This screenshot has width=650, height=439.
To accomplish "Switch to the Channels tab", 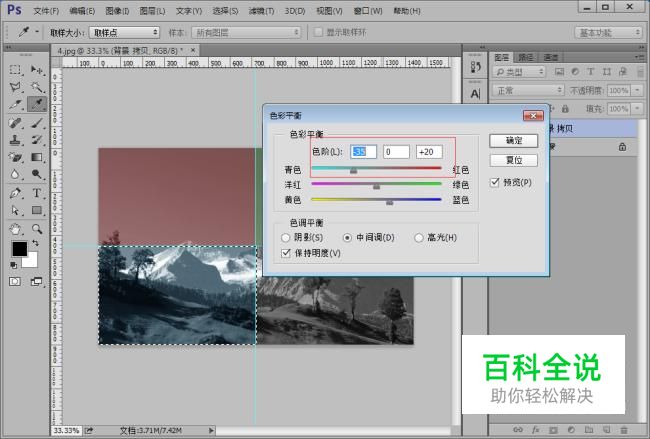I will coord(551,57).
